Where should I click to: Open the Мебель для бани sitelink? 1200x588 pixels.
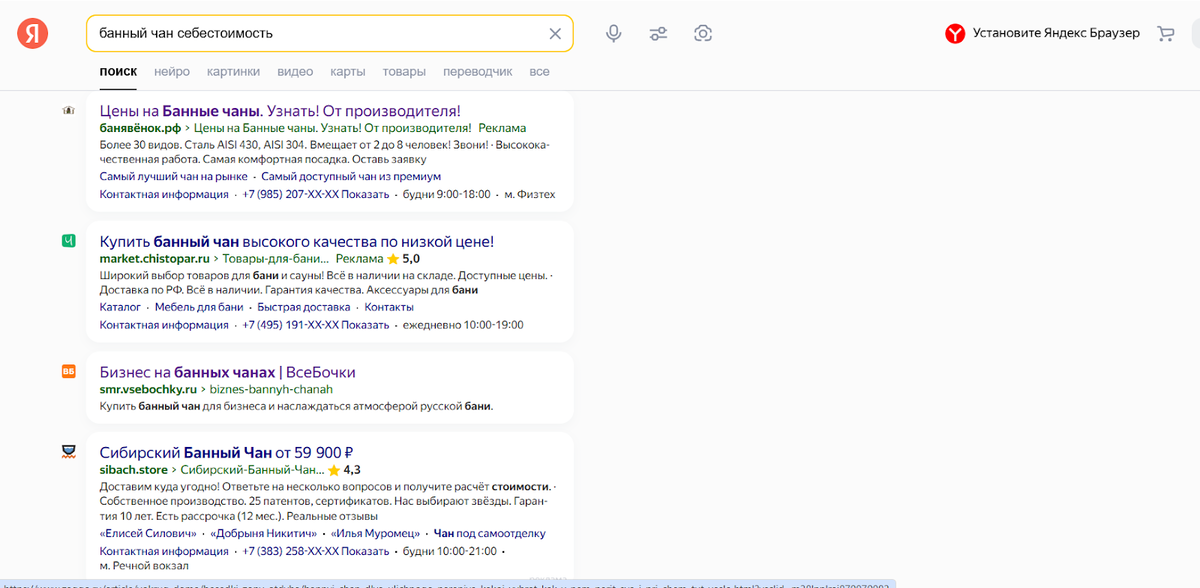[x=199, y=307]
